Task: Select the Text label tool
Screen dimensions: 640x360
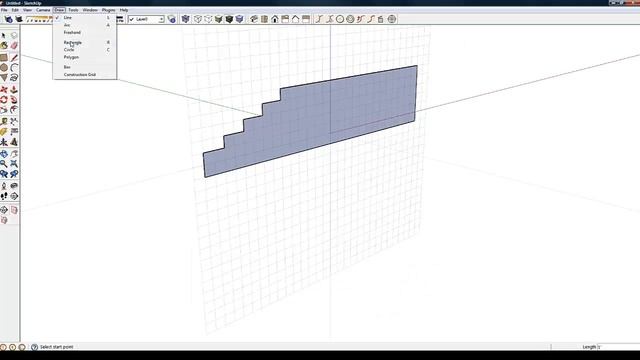Action: click(x=14, y=131)
